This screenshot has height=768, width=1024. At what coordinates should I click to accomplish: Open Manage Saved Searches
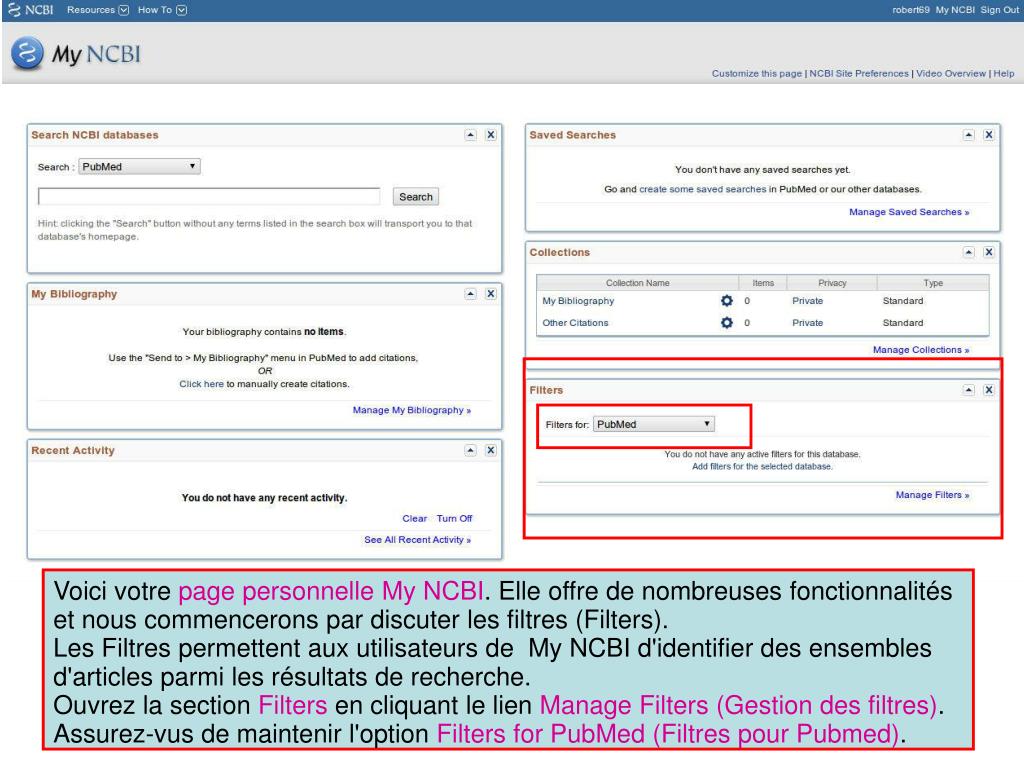coord(908,212)
